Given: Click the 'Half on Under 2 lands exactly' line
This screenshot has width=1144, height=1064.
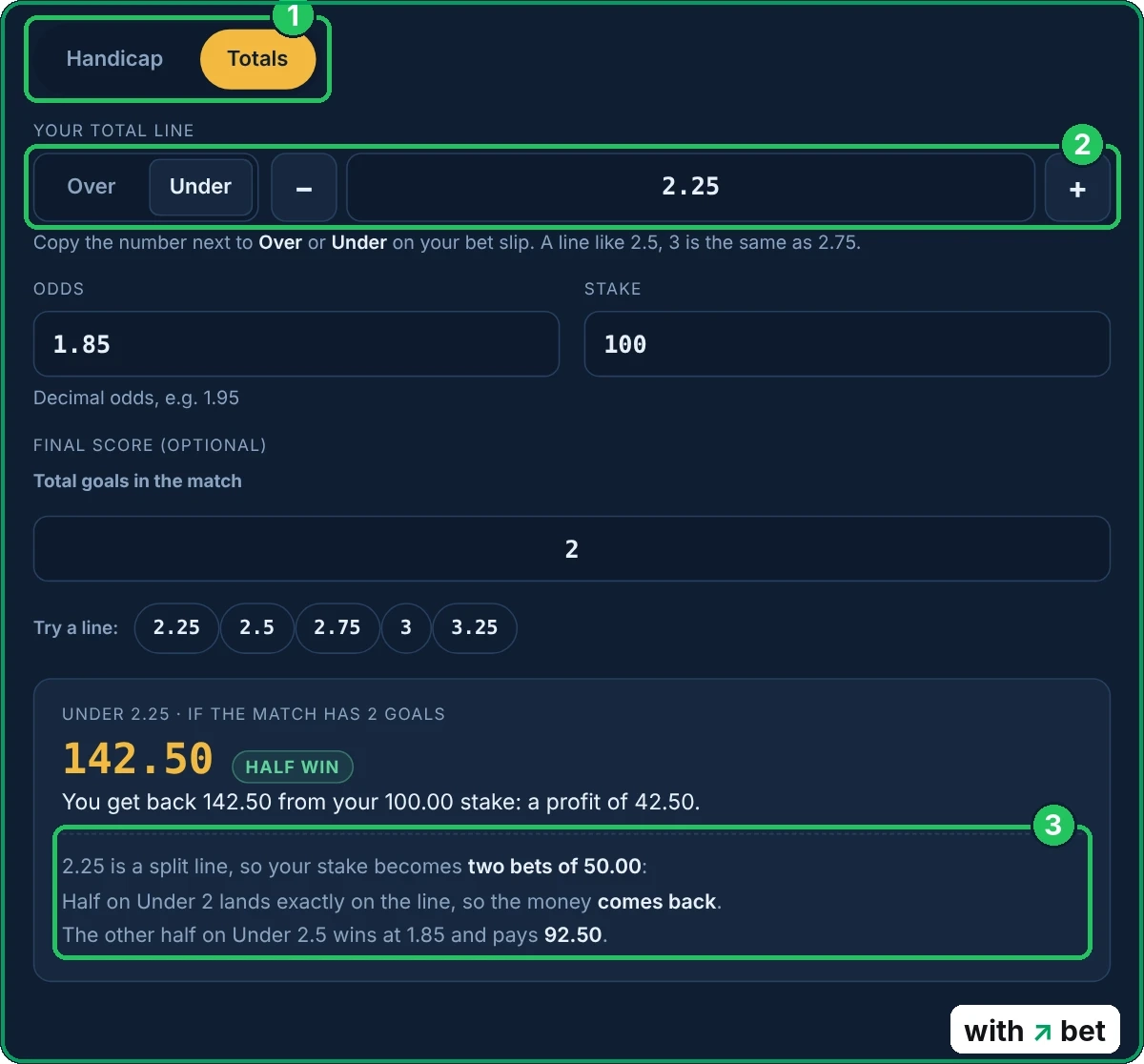Looking at the screenshot, I should coord(392,901).
